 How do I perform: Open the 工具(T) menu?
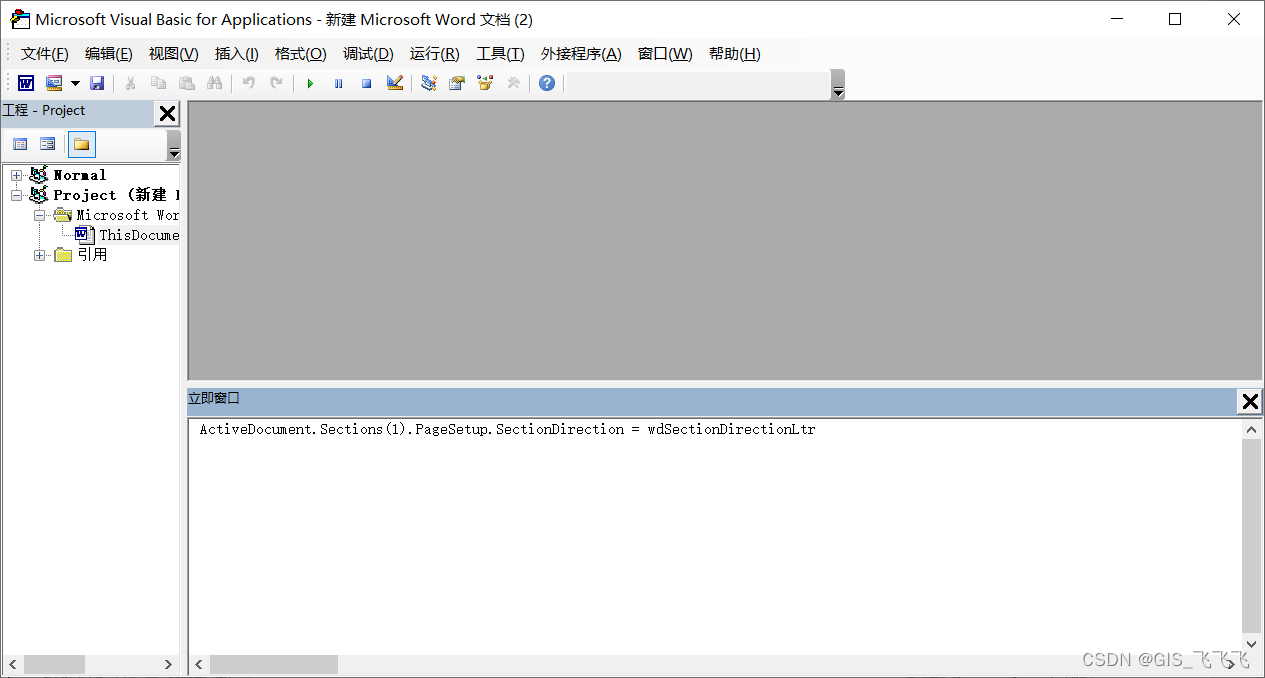click(x=500, y=54)
